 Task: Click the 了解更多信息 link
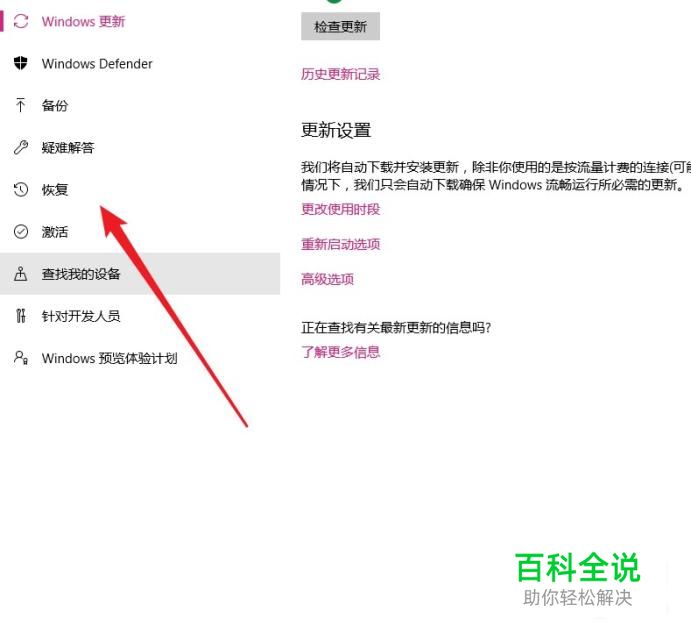pyautogui.click(x=340, y=352)
